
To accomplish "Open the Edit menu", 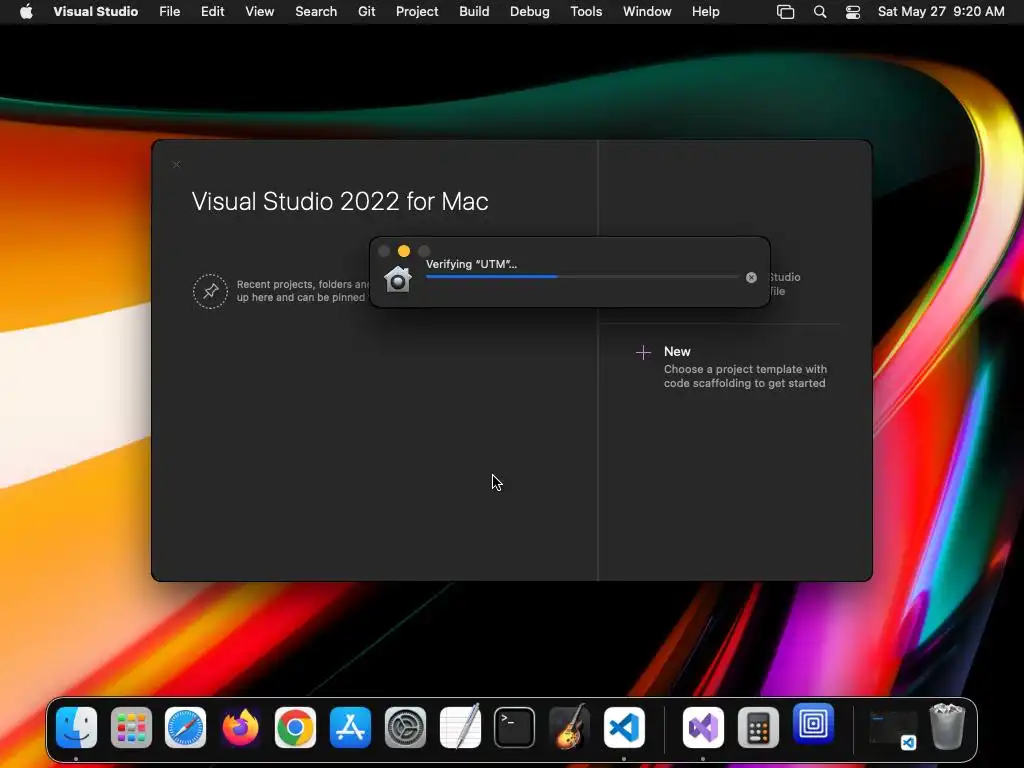I will [212, 12].
